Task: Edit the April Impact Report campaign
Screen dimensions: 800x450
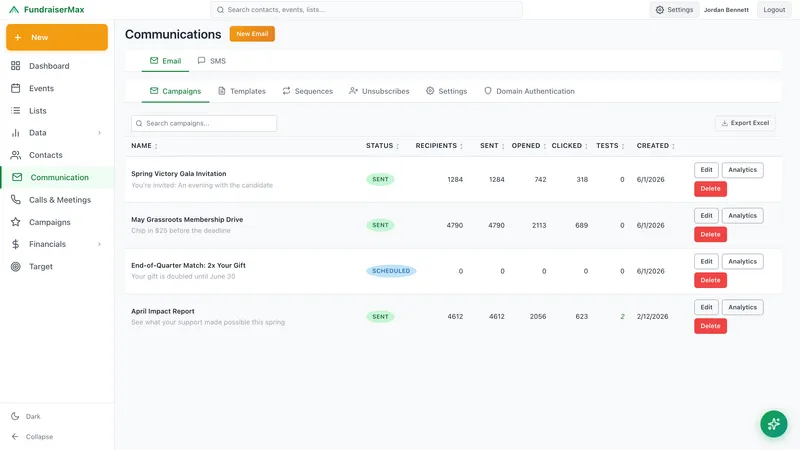Action: pyautogui.click(x=706, y=307)
